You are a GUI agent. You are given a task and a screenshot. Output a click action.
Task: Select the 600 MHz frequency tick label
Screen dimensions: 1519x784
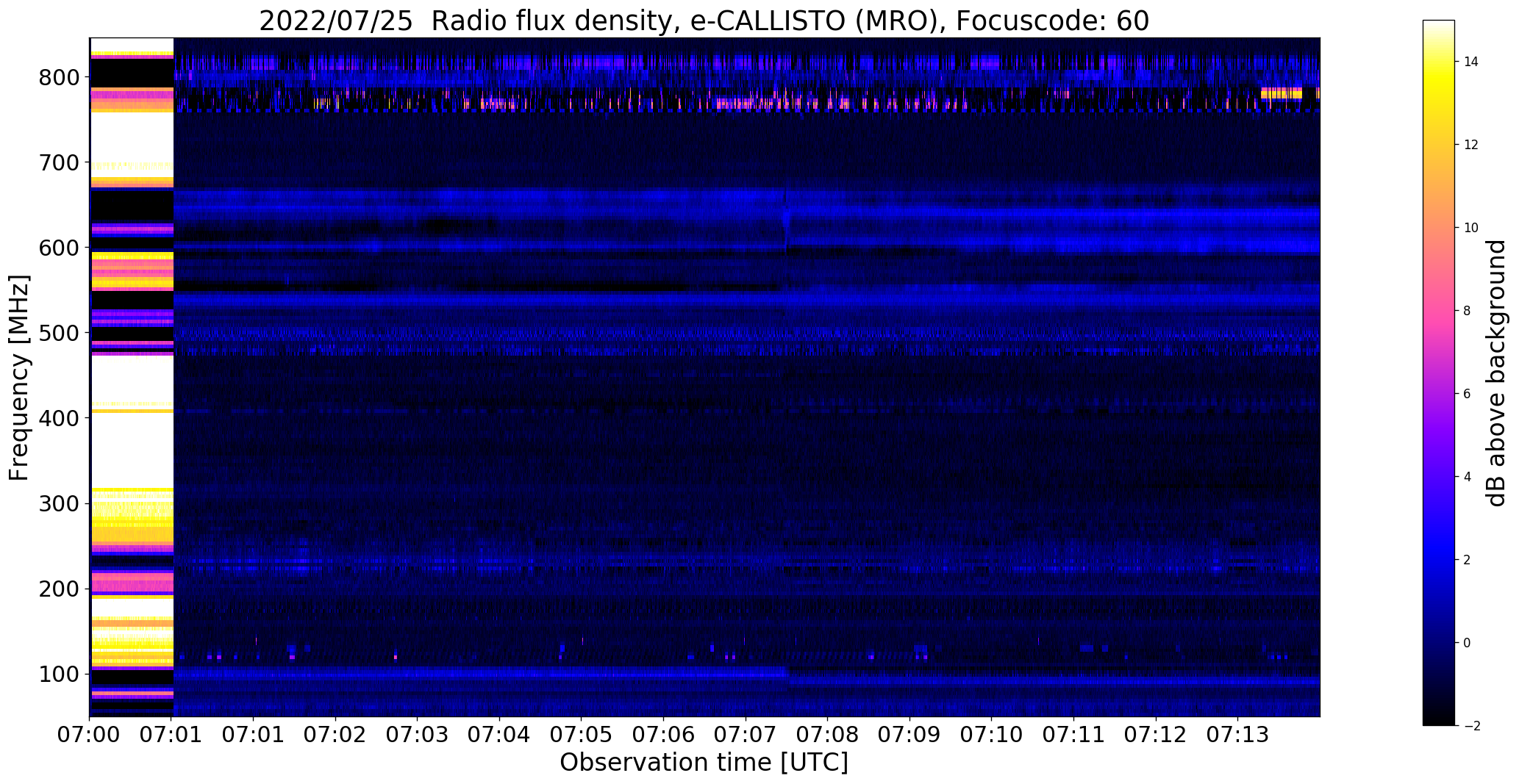click(59, 248)
